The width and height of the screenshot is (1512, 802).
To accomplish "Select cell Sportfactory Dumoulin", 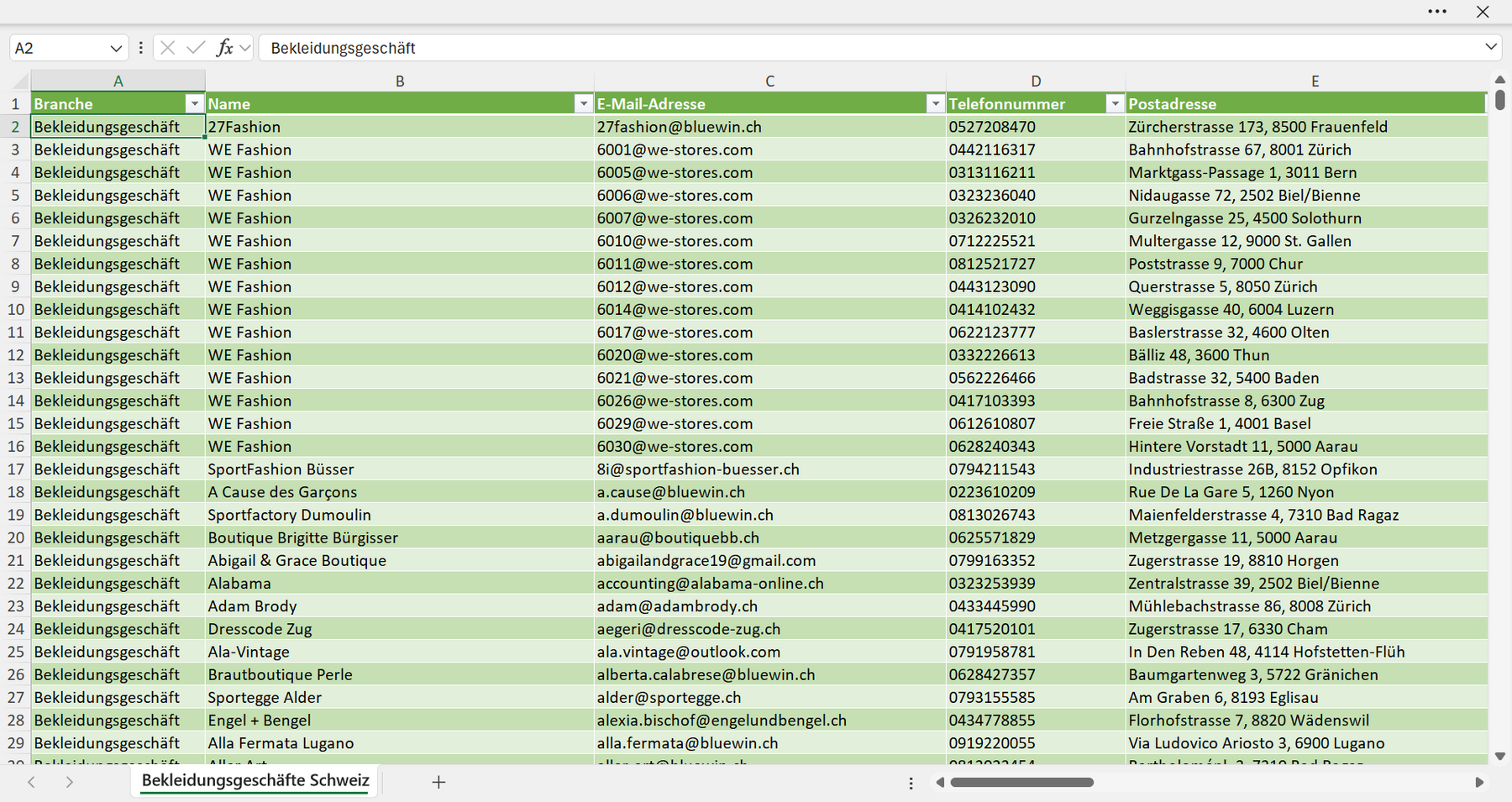I will point(400,515).
